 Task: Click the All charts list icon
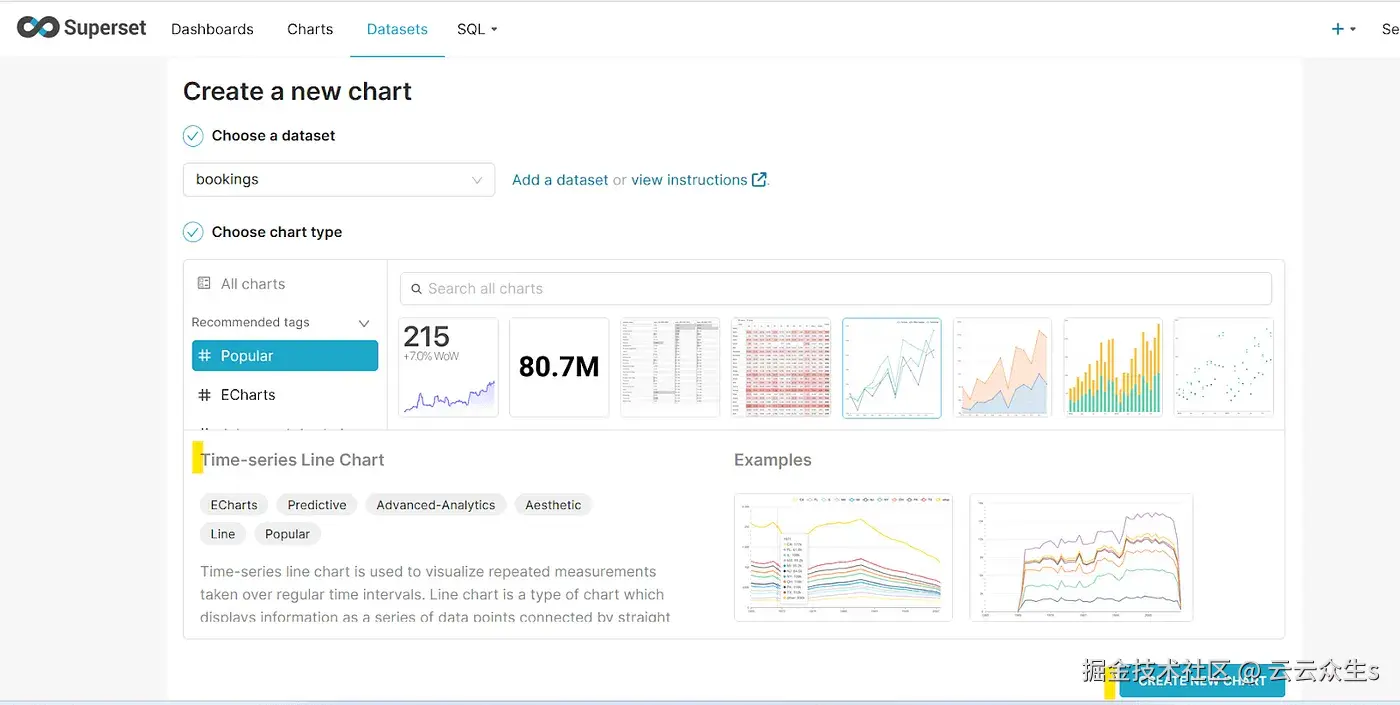coord(204,284)
